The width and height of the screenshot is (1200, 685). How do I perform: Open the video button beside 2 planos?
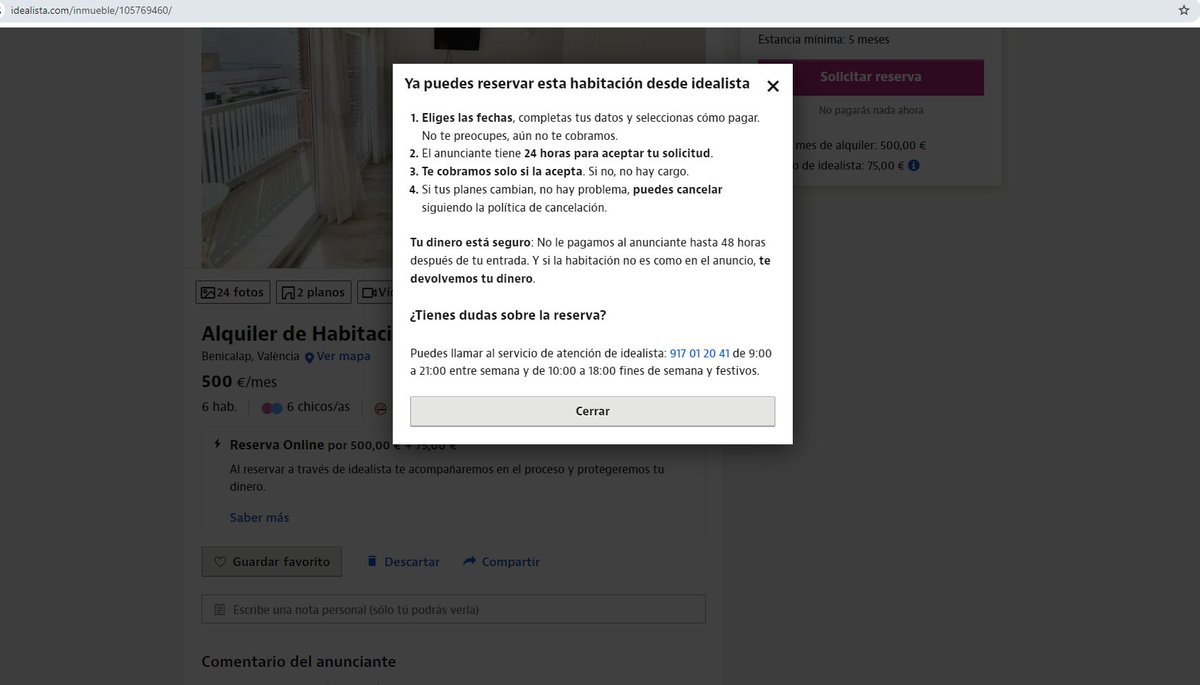374,293
